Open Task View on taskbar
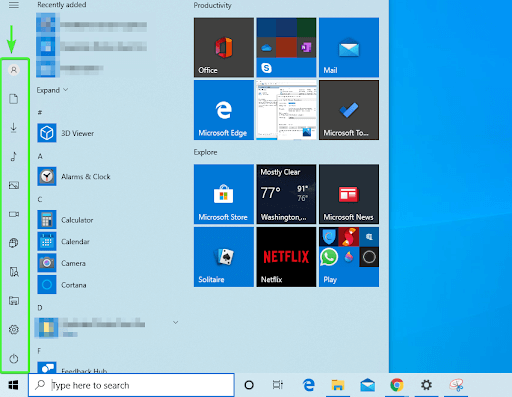512x397 pixels. coord(278,385)
